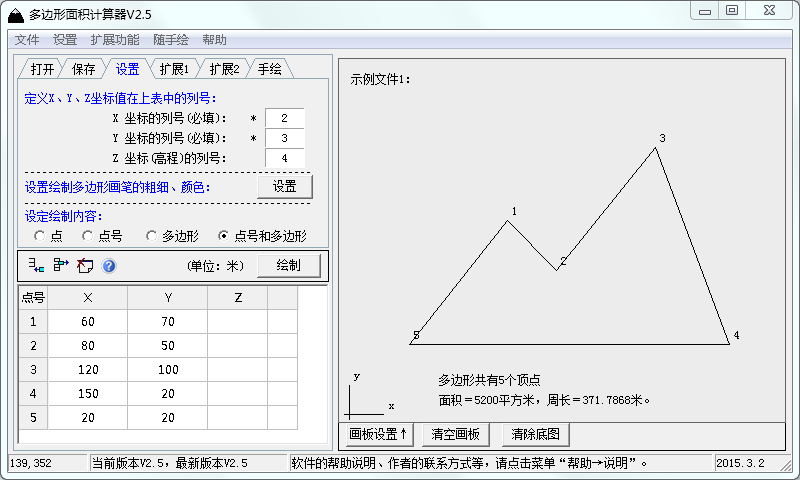Click the insert row icon
The image size is (800, 480).
tap(36, 265)
